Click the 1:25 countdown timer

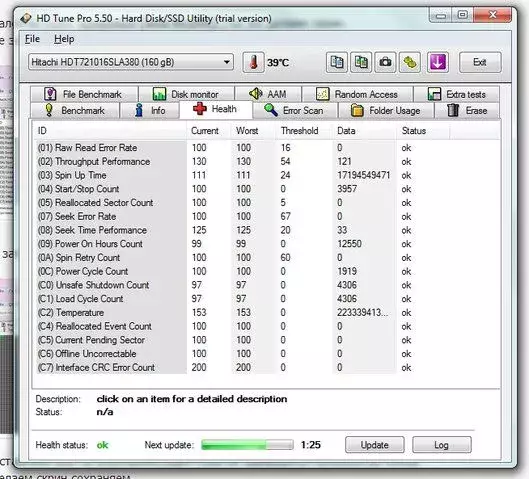coord(311,445)
